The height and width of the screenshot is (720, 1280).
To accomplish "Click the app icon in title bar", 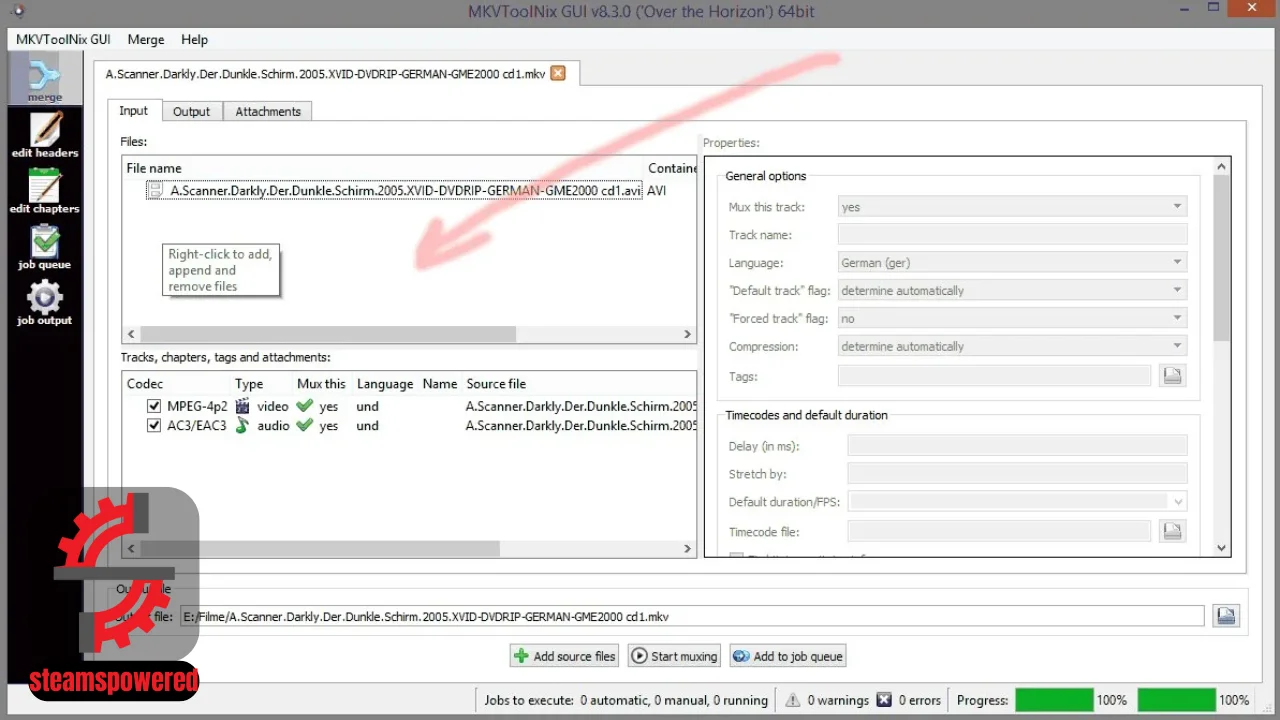I will [17, 11].
